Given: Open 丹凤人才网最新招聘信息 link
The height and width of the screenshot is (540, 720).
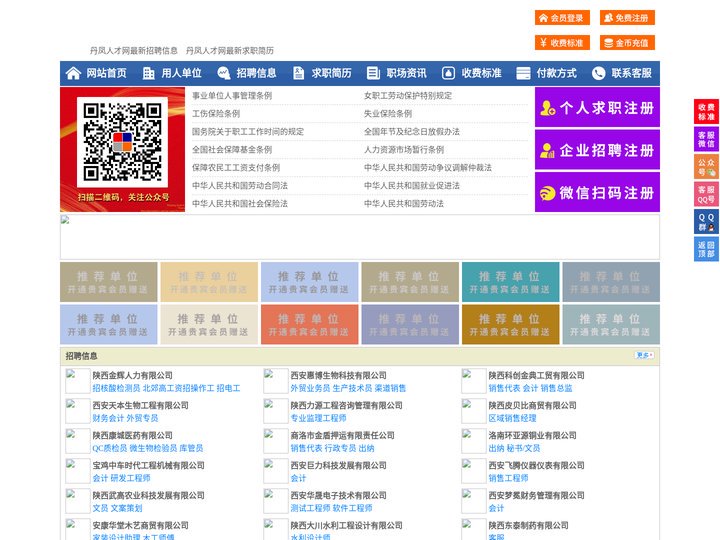Looking at the screenshot, I should pos(134,51).
